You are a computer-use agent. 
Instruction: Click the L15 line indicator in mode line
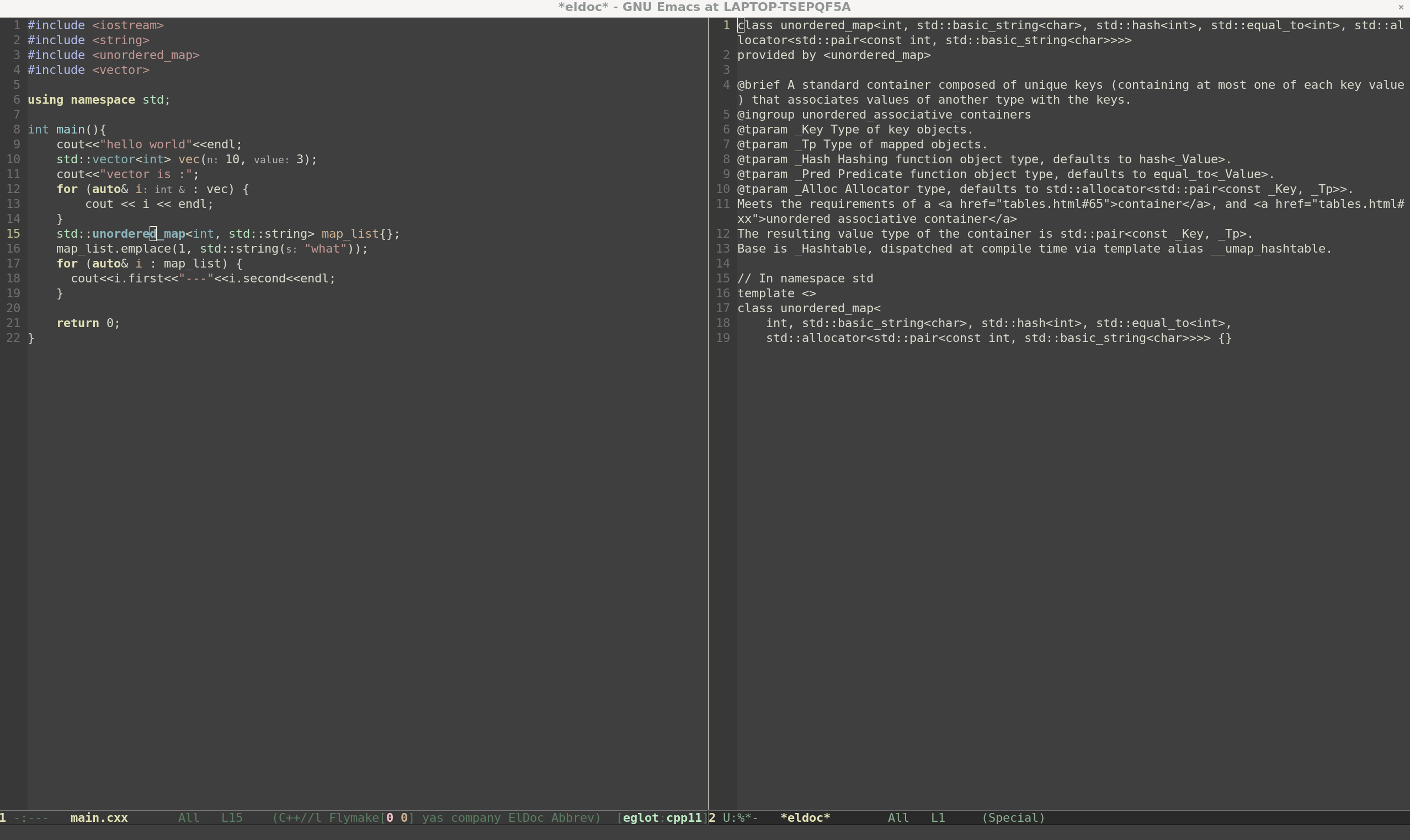232,818
